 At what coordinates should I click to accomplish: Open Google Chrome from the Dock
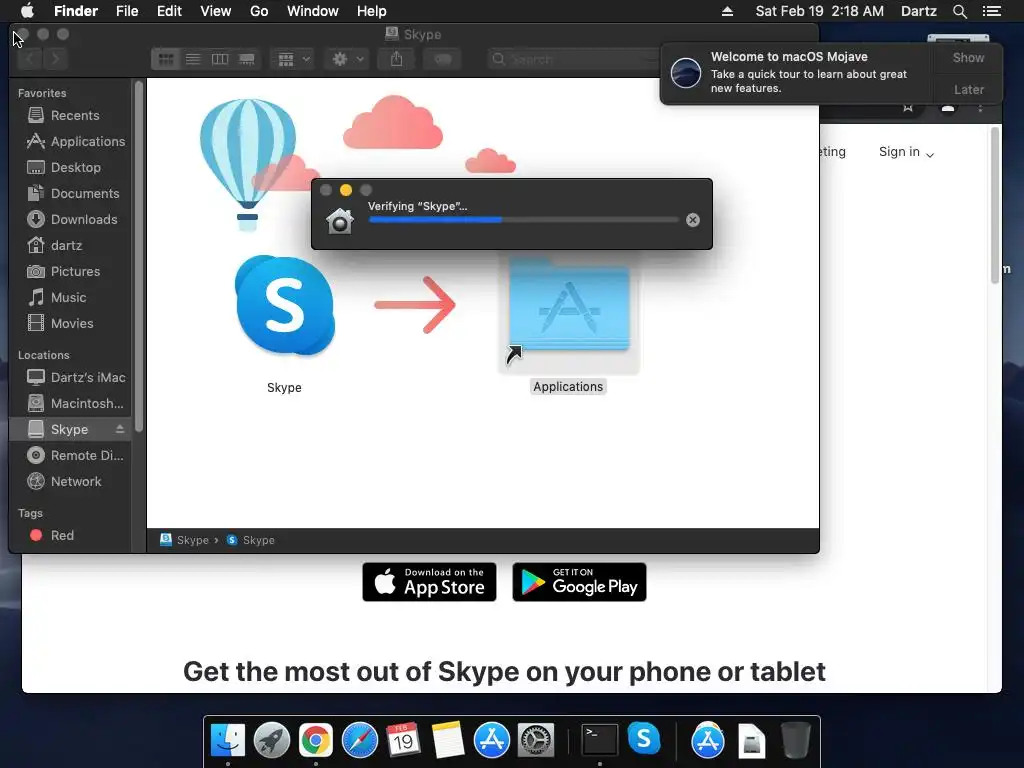(x=315, y=741)
